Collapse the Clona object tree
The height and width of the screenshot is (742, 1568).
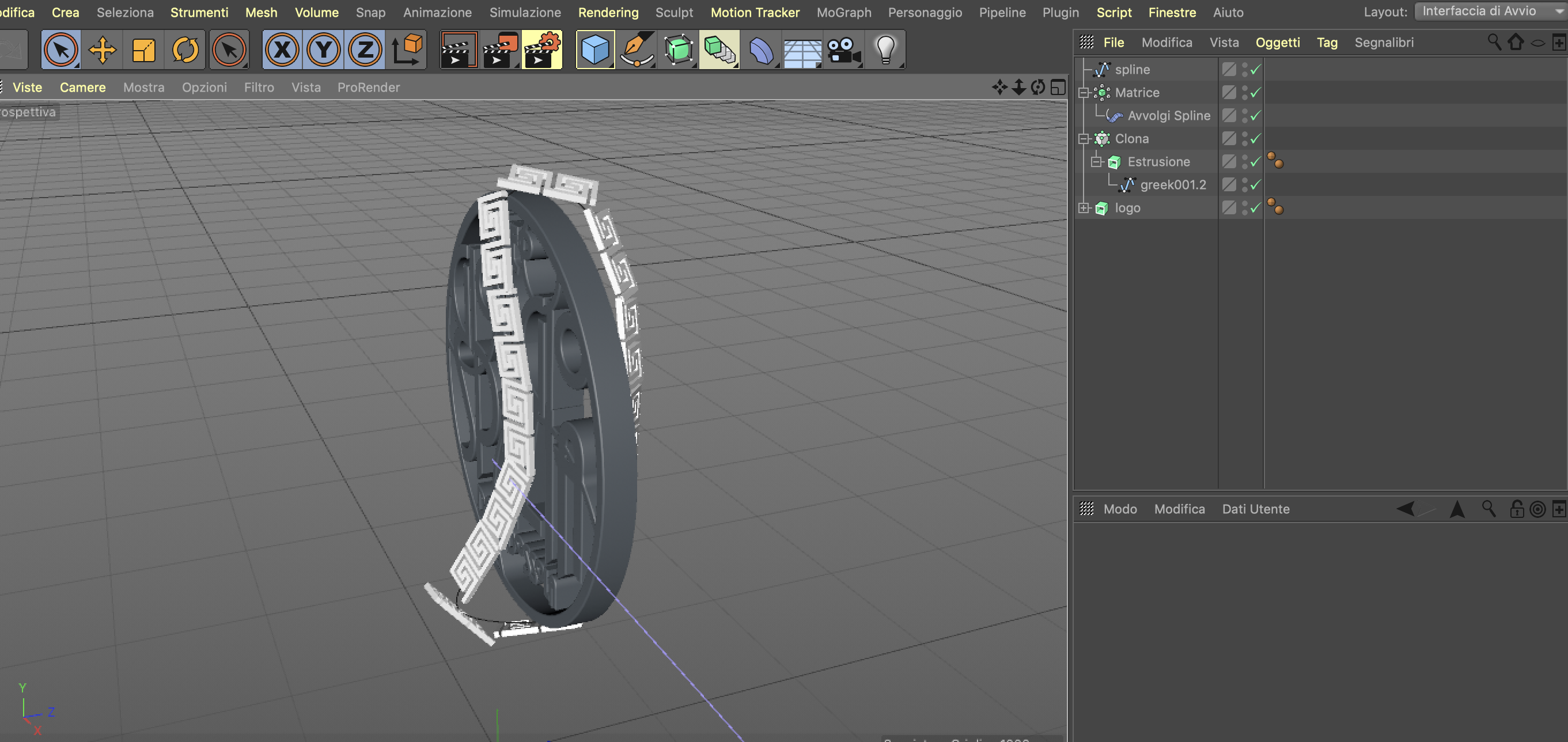(x=1084, y=139)
